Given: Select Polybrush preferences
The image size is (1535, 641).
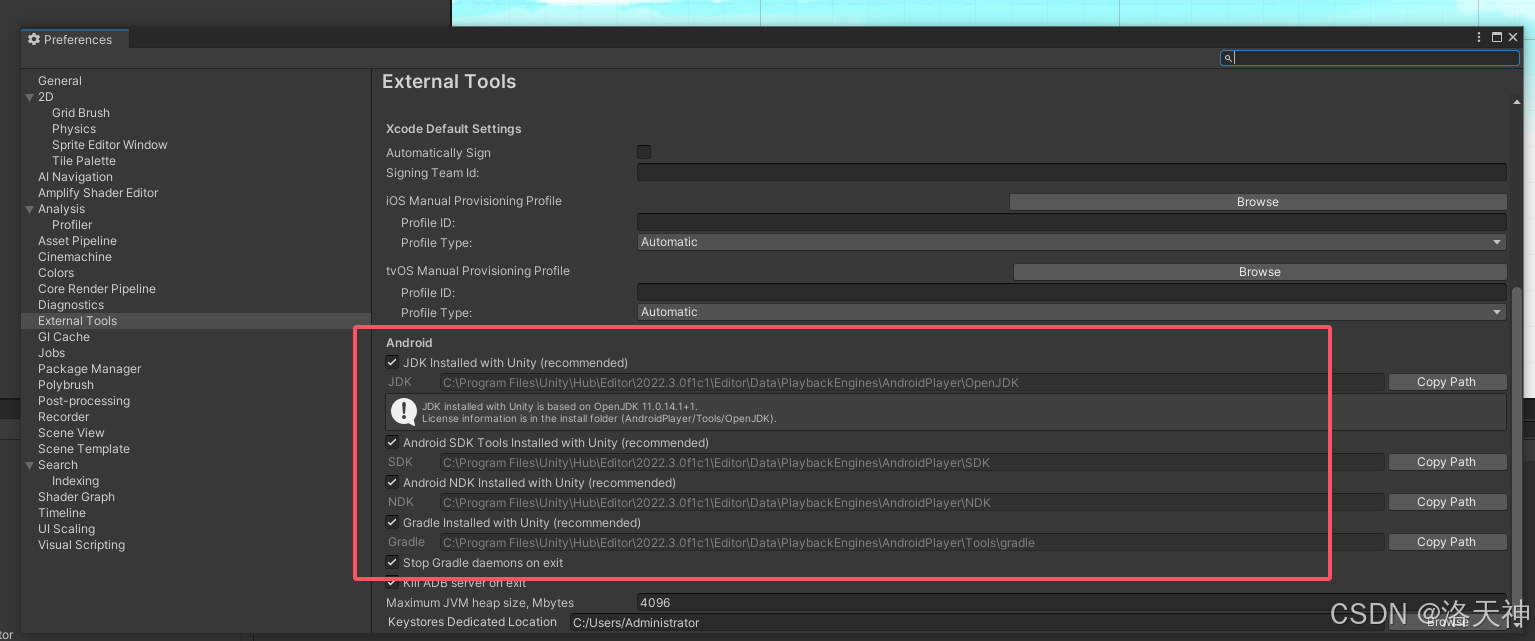Looking at the screenshot, I should point(66,385).
